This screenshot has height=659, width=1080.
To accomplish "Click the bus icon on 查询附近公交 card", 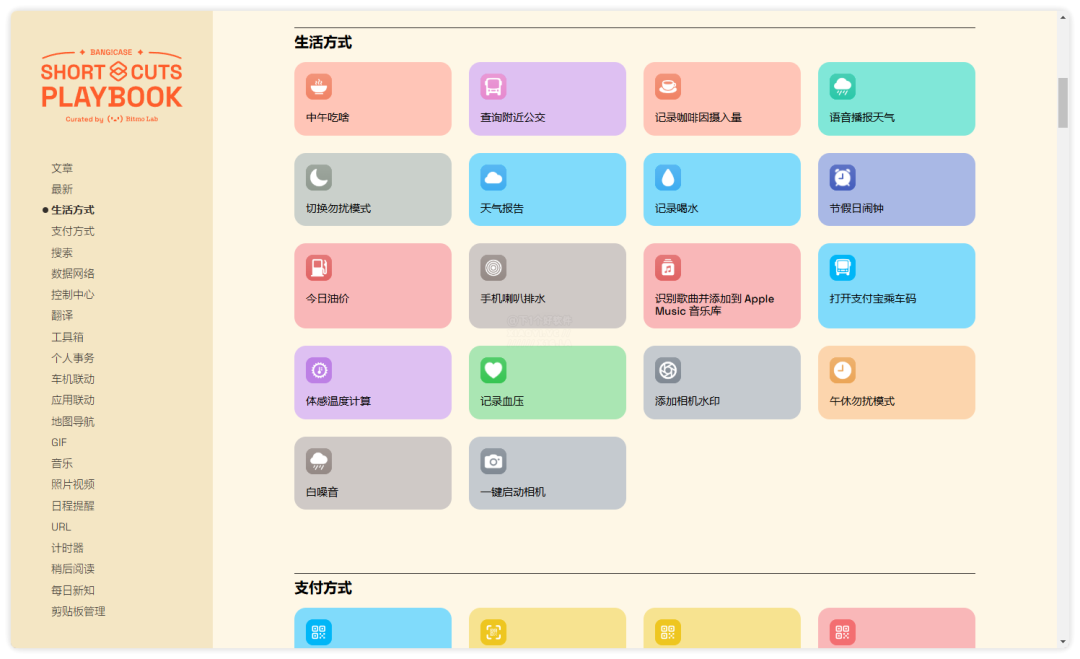I will coord(493,87).
